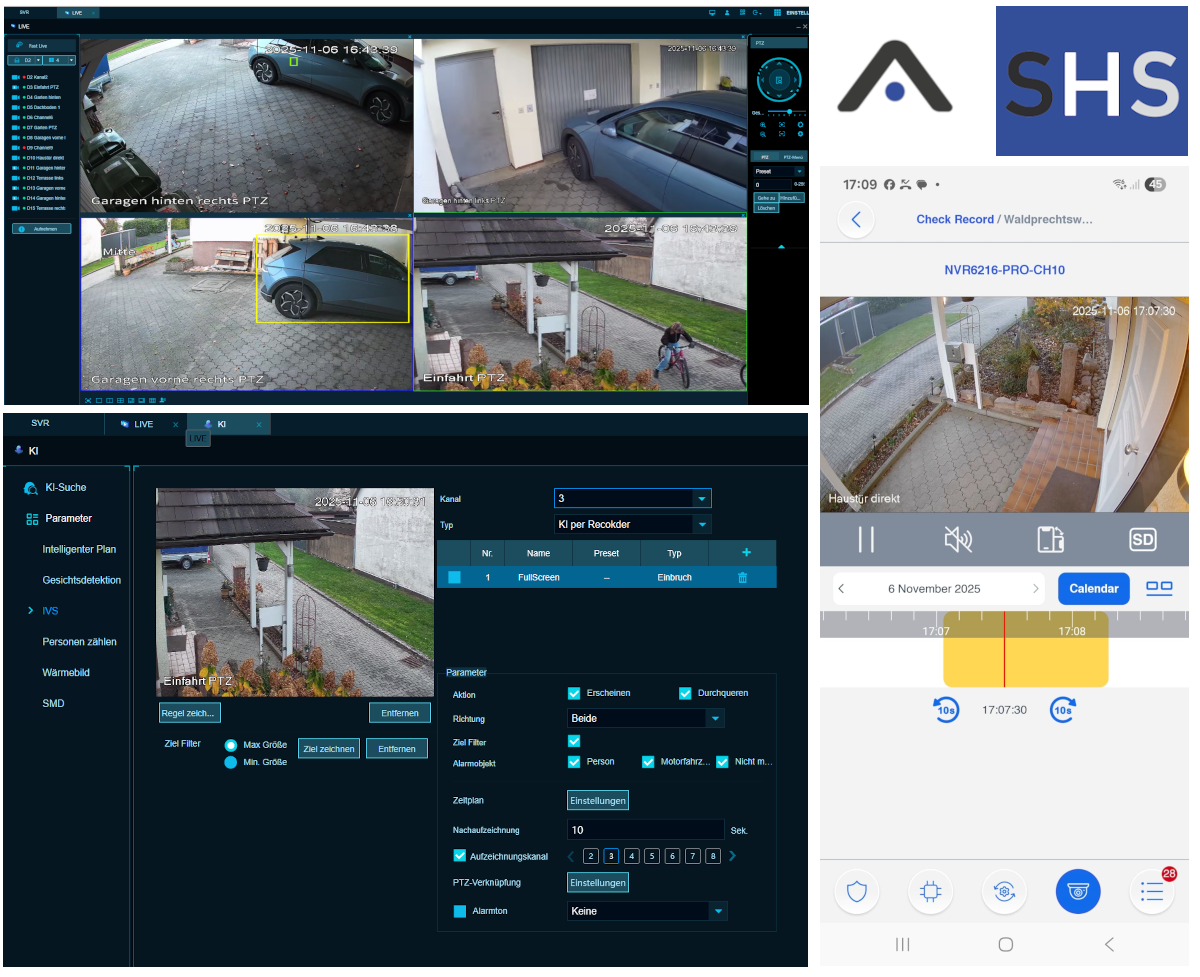The height and width of the screenshot is (977, 1200).
Task: Uncheck the Erscheinen action checkbox
Action: pyautogui.click(x=574, y=693)
